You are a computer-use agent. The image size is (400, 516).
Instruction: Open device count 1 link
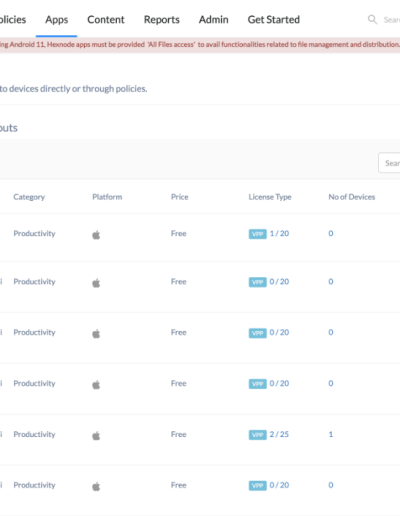point(331,434)
